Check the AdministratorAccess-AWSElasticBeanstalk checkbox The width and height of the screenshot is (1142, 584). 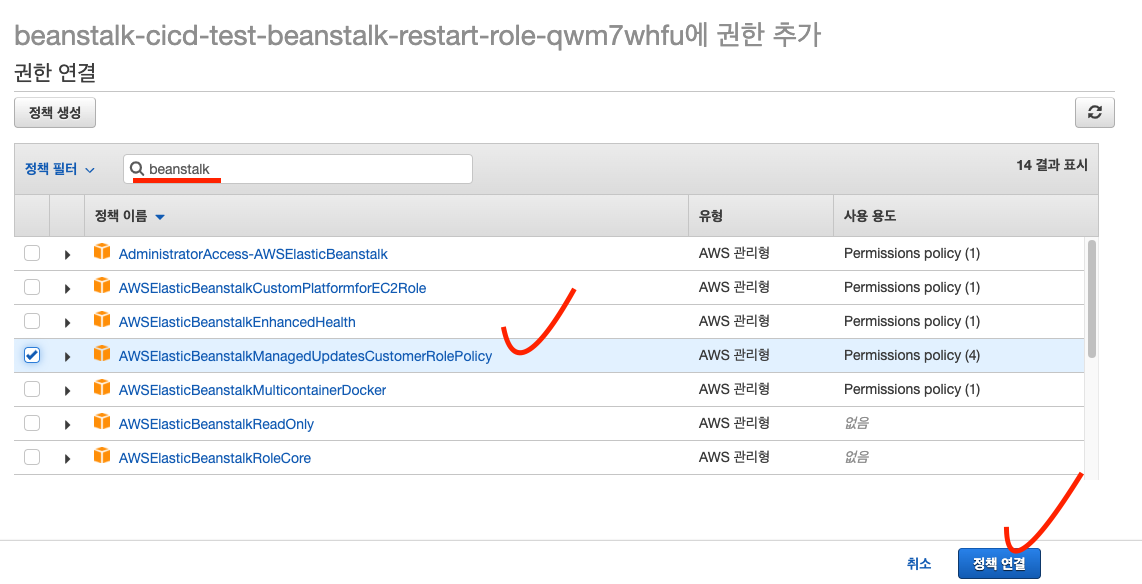click(32, 253)
